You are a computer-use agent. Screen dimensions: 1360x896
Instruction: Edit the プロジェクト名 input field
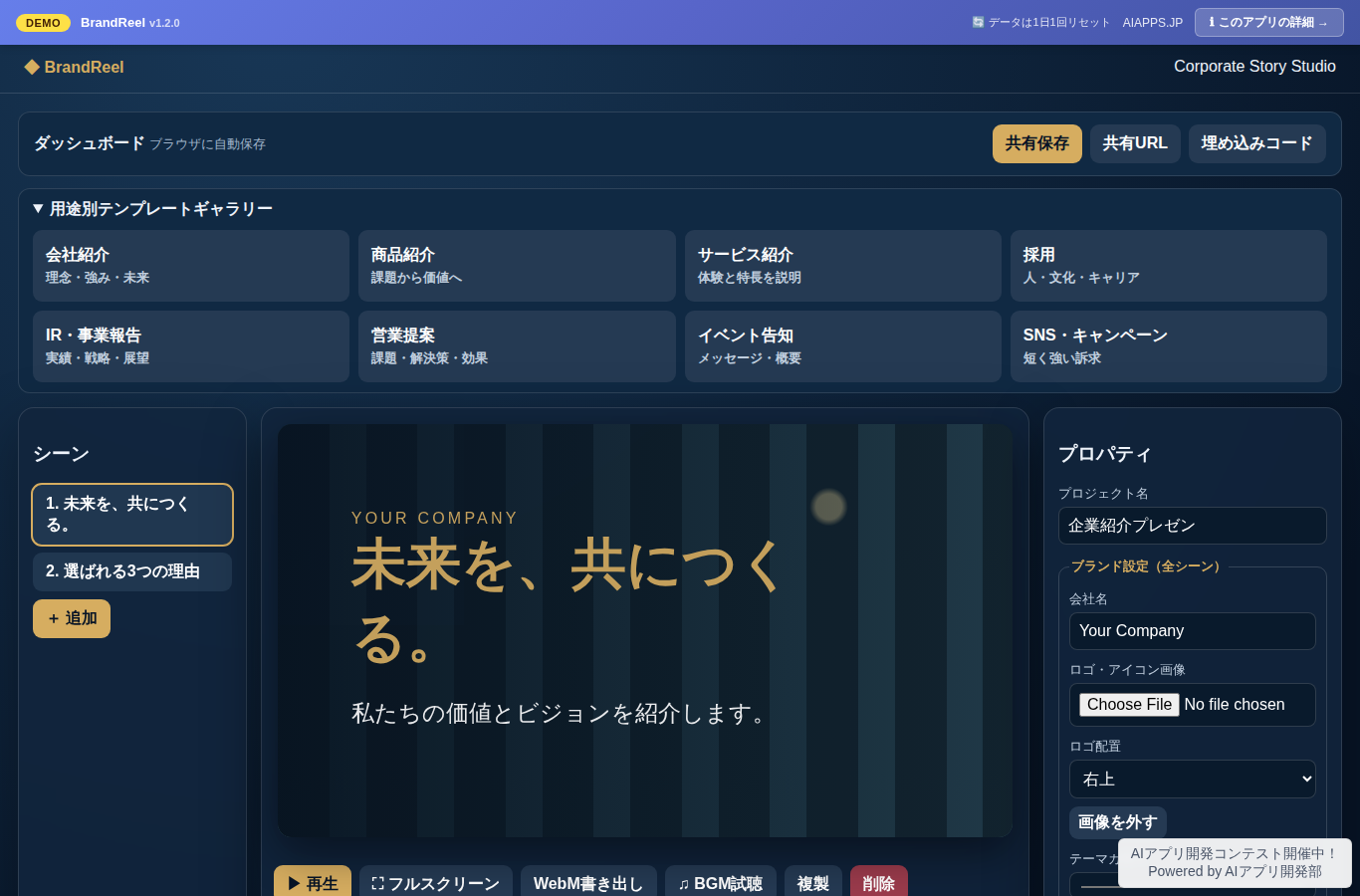(1192, 526)
